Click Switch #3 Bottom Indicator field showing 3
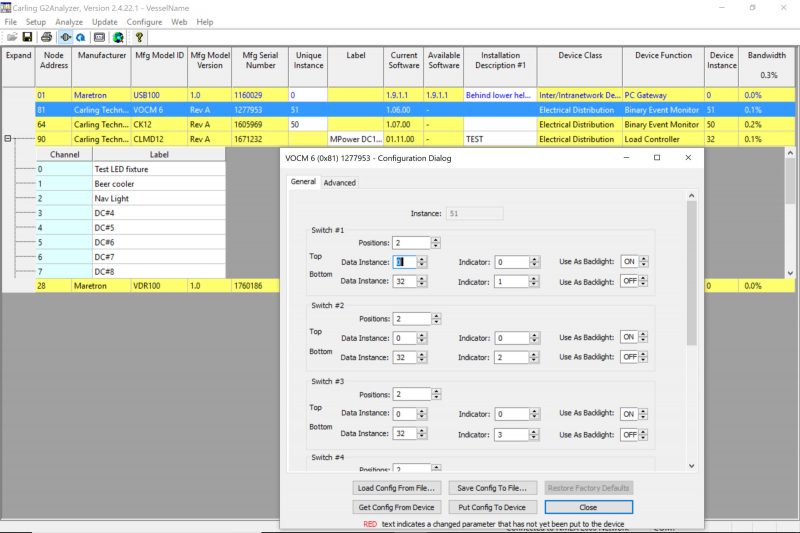The height and width of the screenshot is (533, 800). pyautogui.click(x=512, y=435)
